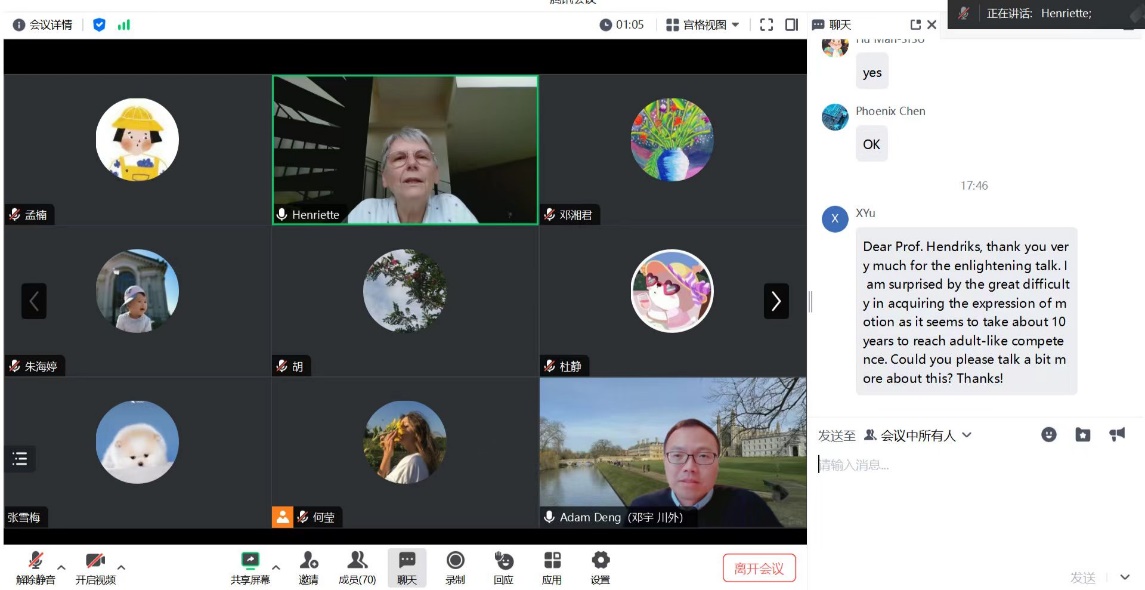
Task: Open meeting details (会议详情) in top bar
Action: click(42, 25)
